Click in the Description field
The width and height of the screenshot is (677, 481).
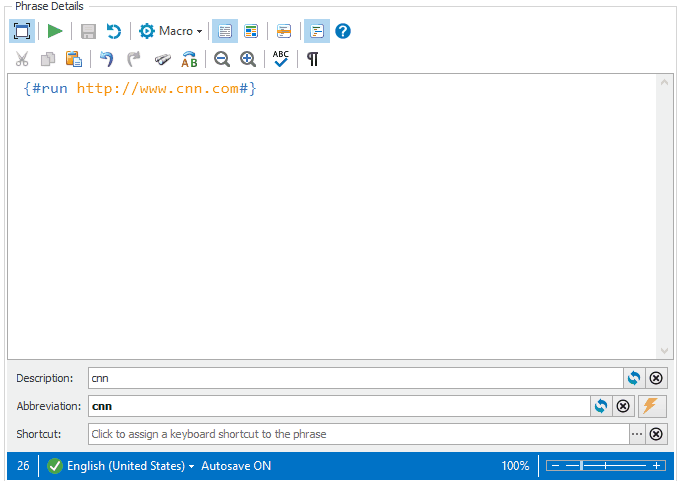click(355, 378)
